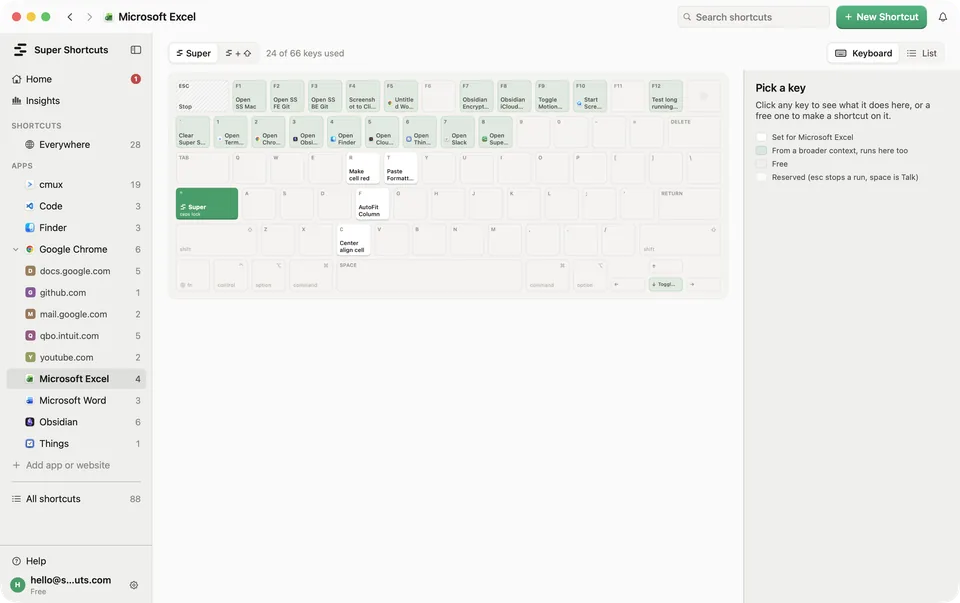The height and width of the screenshot is (603, 960).
Task: Open All shortcuts list
Action: pyautogui.click(x=77, y=499)
